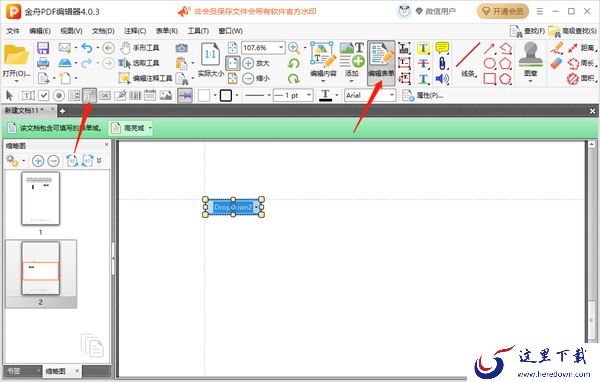Click the strikethrough text T icon

pos(423,63)
